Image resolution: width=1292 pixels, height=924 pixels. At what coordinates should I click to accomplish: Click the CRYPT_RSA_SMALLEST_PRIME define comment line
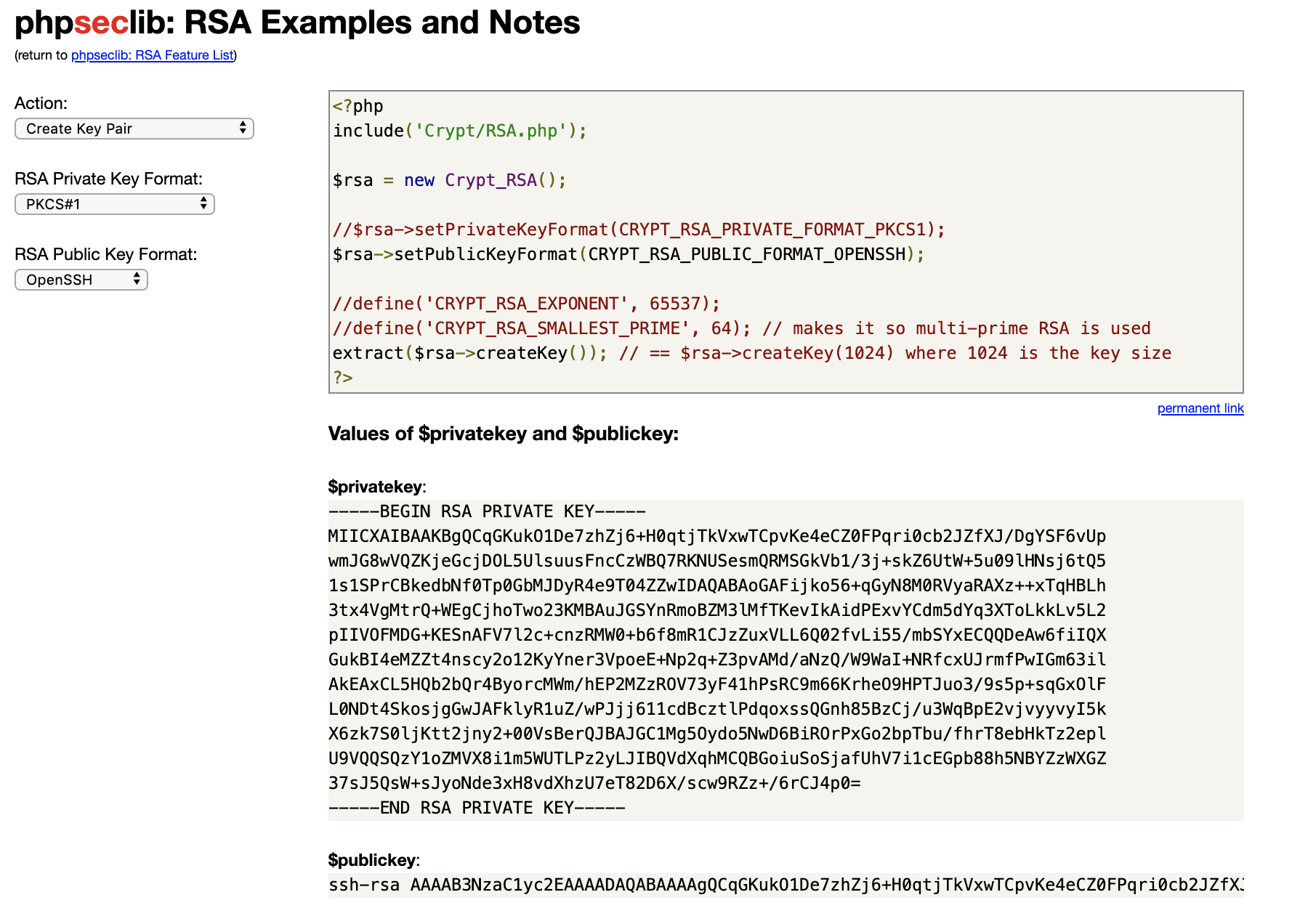pos(742,328)
